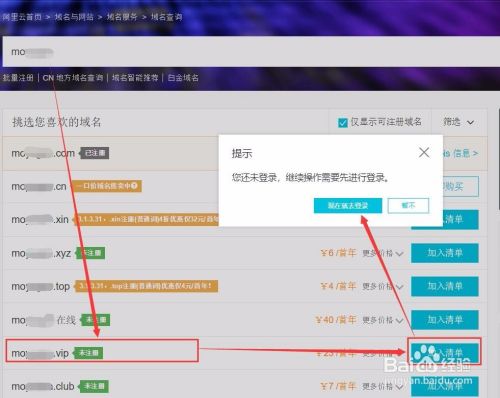Click the 未注册 tag on .xyz row
Image resolution: width=500 pixels, height=398 pixels.
(91, 253)
